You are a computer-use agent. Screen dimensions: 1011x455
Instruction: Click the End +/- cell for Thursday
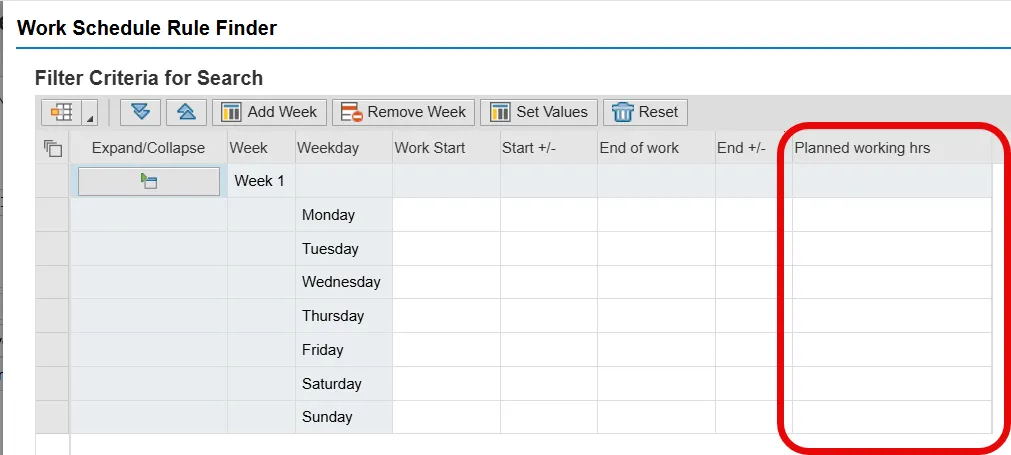pos(753,316)
